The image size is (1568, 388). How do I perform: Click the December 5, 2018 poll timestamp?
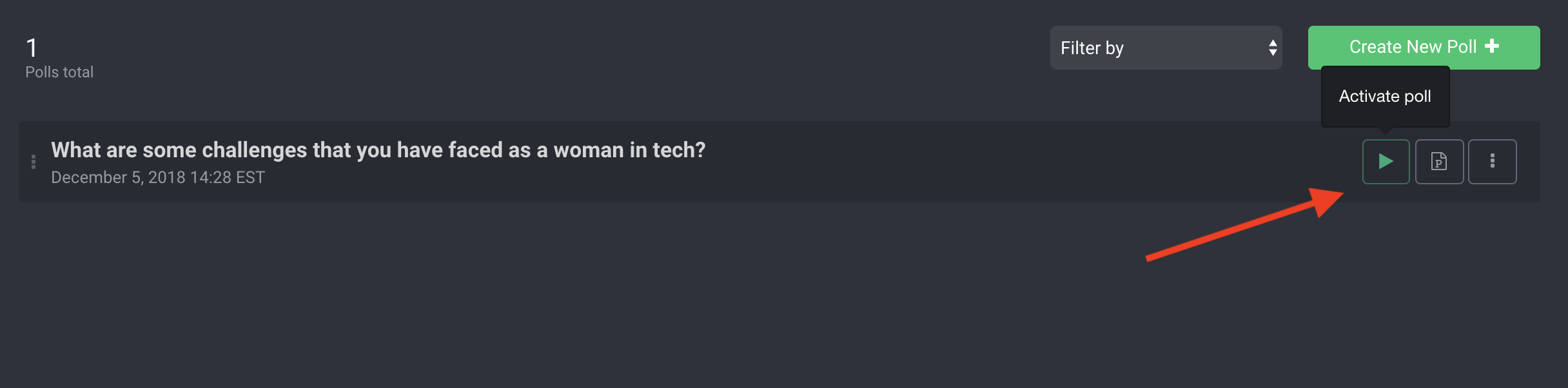[158, 178]
